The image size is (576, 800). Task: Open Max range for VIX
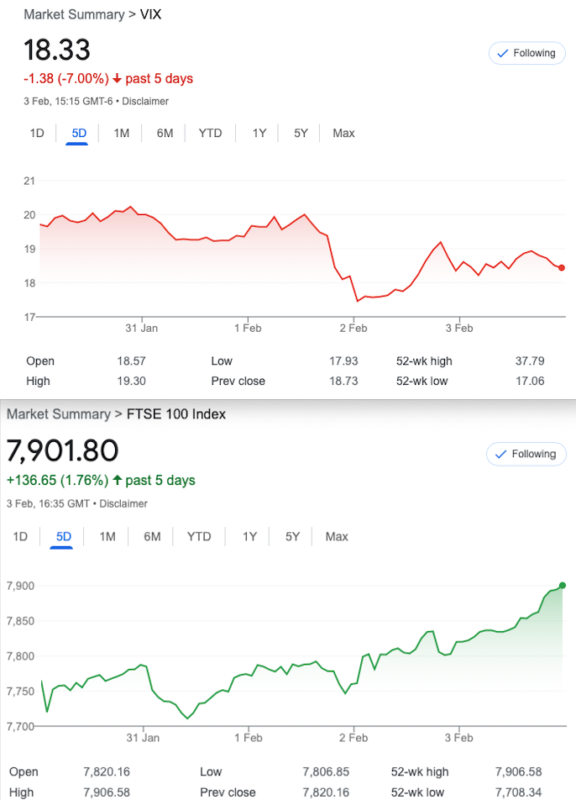(343, 133)
